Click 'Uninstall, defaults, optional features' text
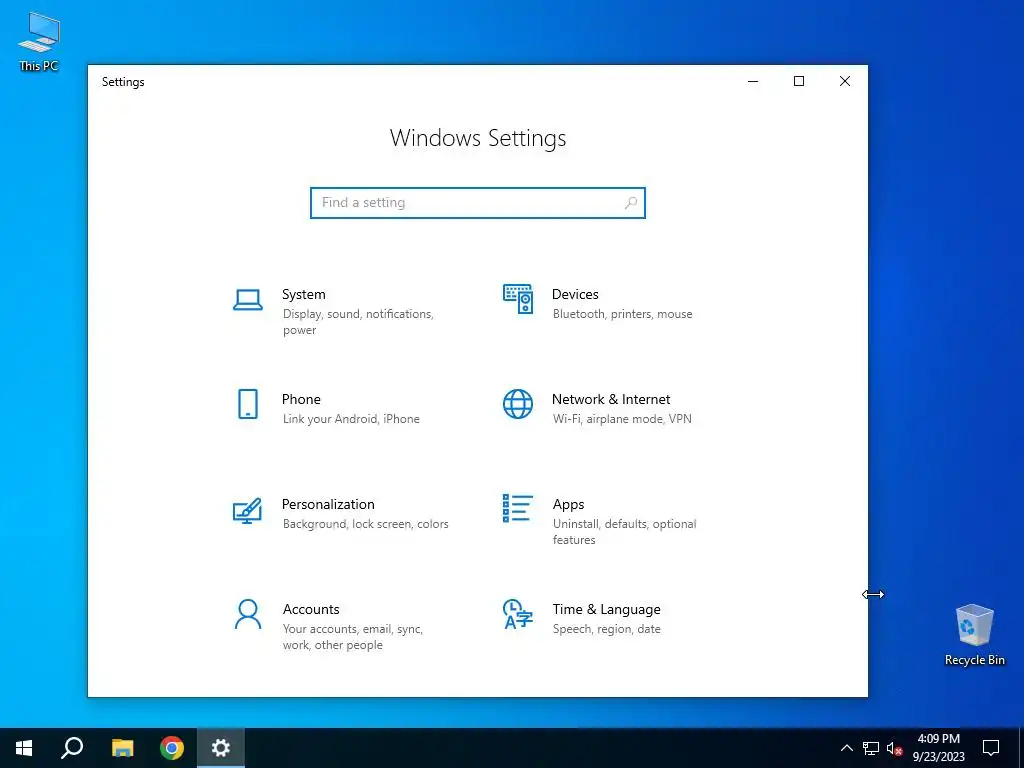 [624, 532]
